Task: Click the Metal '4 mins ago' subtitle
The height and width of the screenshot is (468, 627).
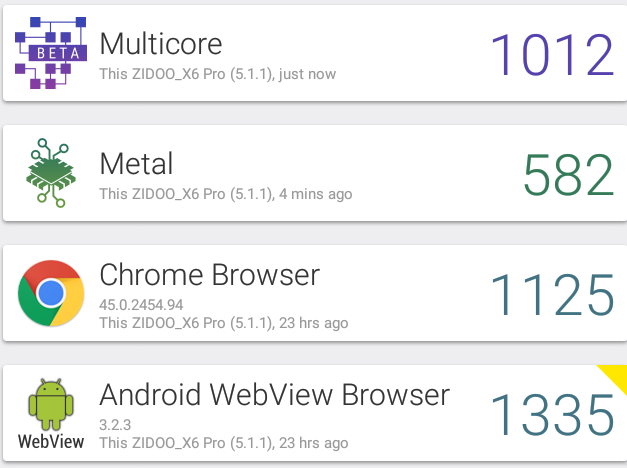Action: [226, 194]
